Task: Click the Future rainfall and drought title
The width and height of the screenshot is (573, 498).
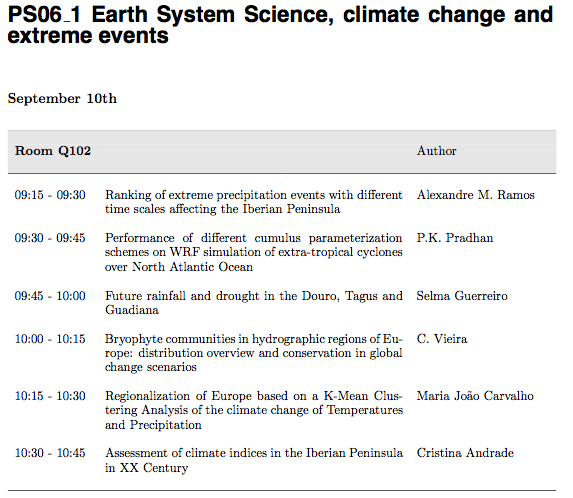Action: tap(254, 303)
